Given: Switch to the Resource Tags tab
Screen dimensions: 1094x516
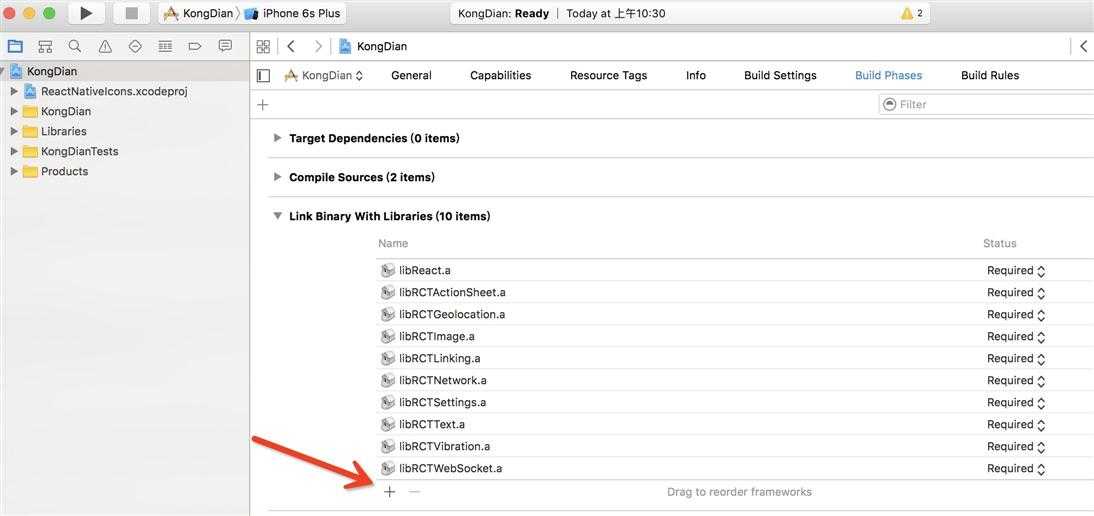Looking at the screenshot, I should click(x=608, y=75).
